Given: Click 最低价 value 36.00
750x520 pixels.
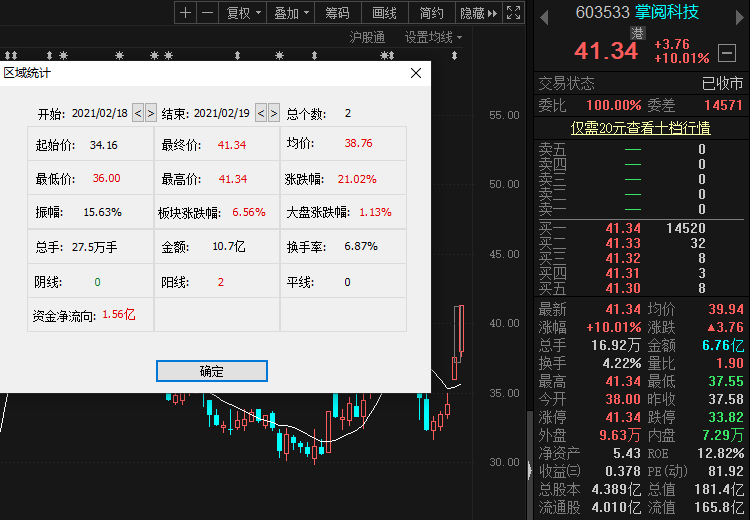Looking at the screenshot, I should tap(106, 178).
